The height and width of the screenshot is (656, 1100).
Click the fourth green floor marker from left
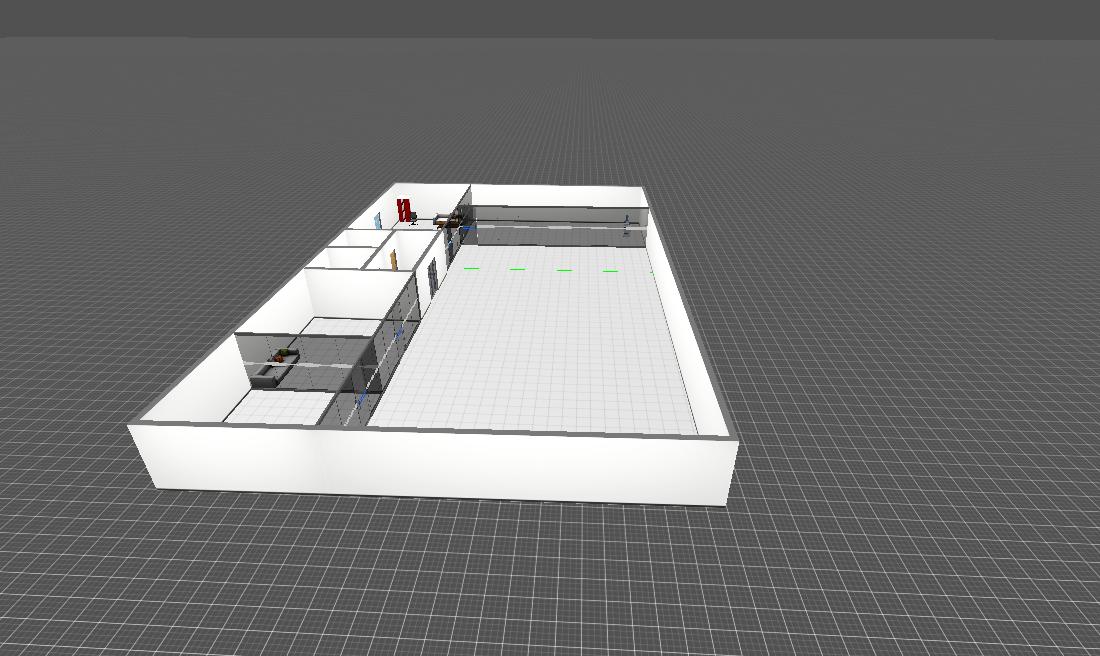pyautogui.click(x=610, y=270)
